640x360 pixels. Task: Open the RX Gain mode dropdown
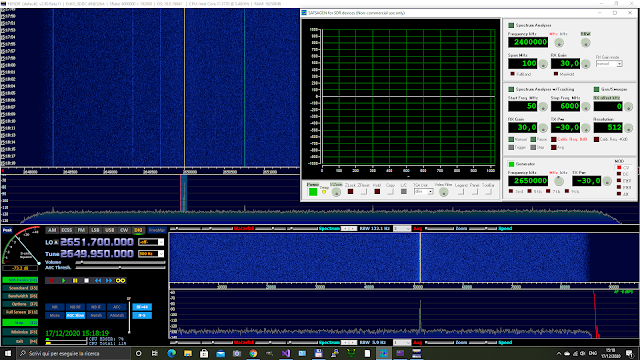click(609, 64)
